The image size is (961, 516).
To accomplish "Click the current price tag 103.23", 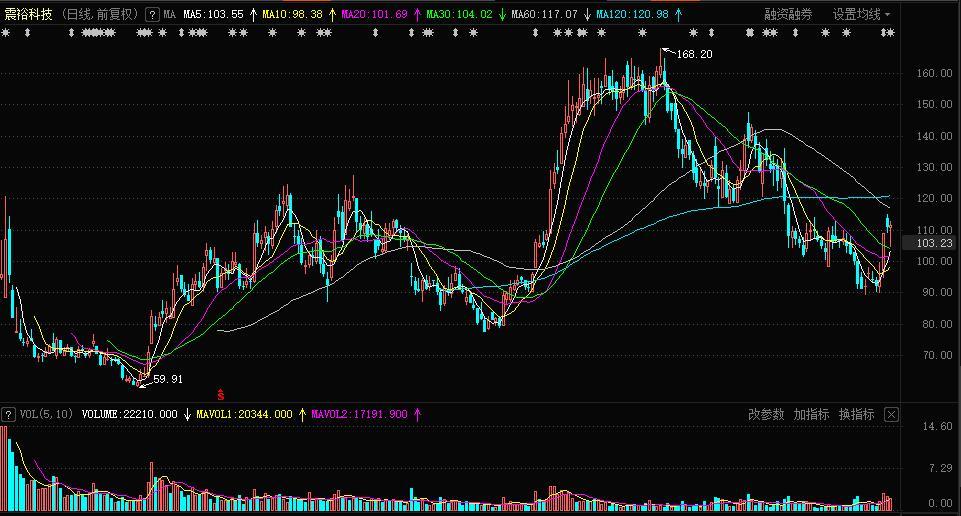I will [x=934, y=243].
